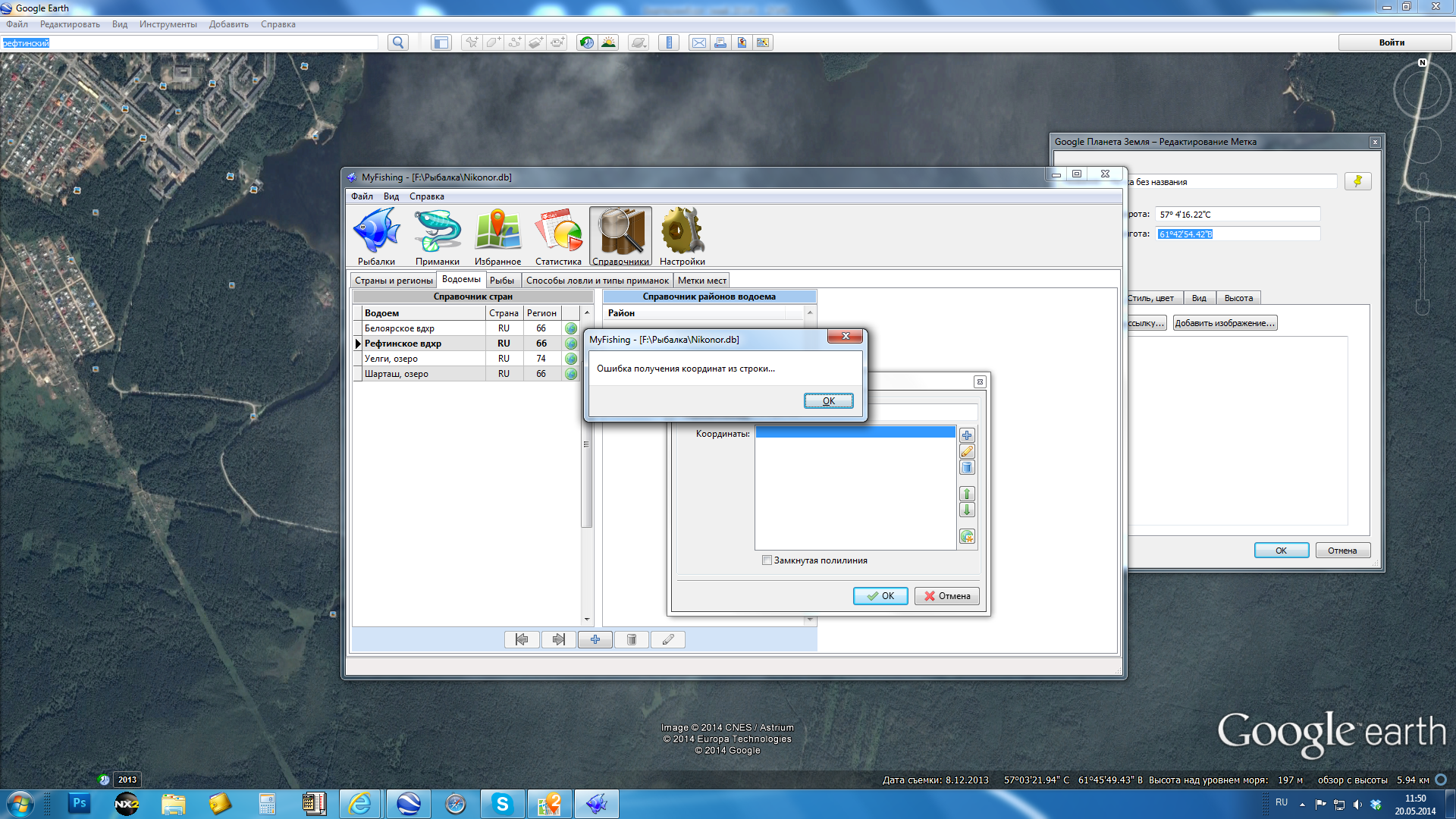
Task: Select the Рефтинское вдхр row
Action: 466,344
